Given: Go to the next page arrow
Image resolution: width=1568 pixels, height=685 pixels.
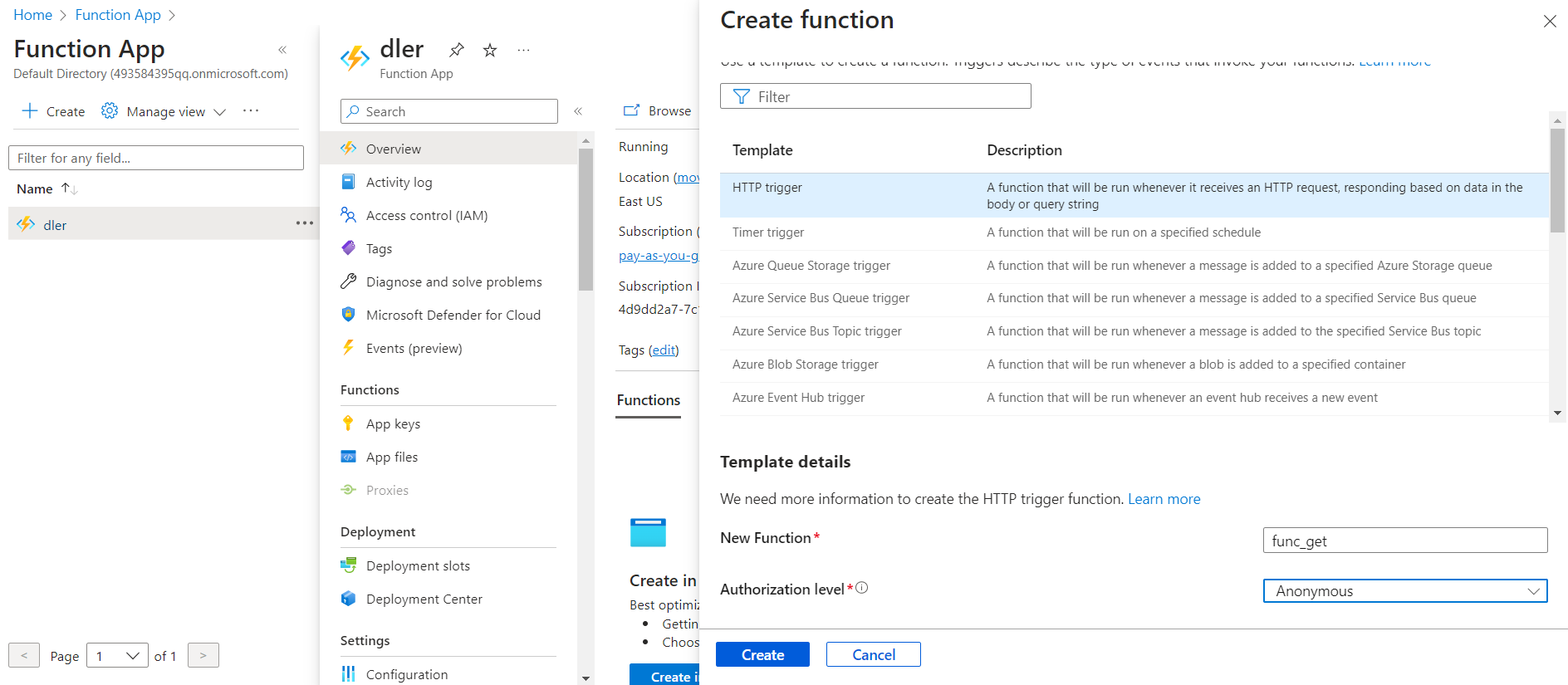Looking at the screenshot, I should [203, 656].
